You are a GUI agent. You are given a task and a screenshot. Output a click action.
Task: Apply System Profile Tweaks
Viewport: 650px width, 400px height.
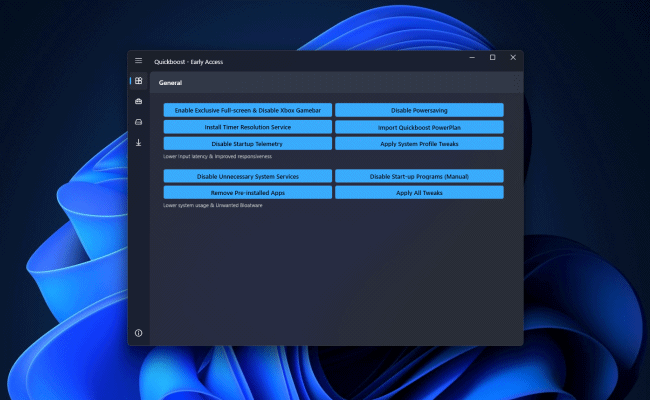[x=418, y=144]
